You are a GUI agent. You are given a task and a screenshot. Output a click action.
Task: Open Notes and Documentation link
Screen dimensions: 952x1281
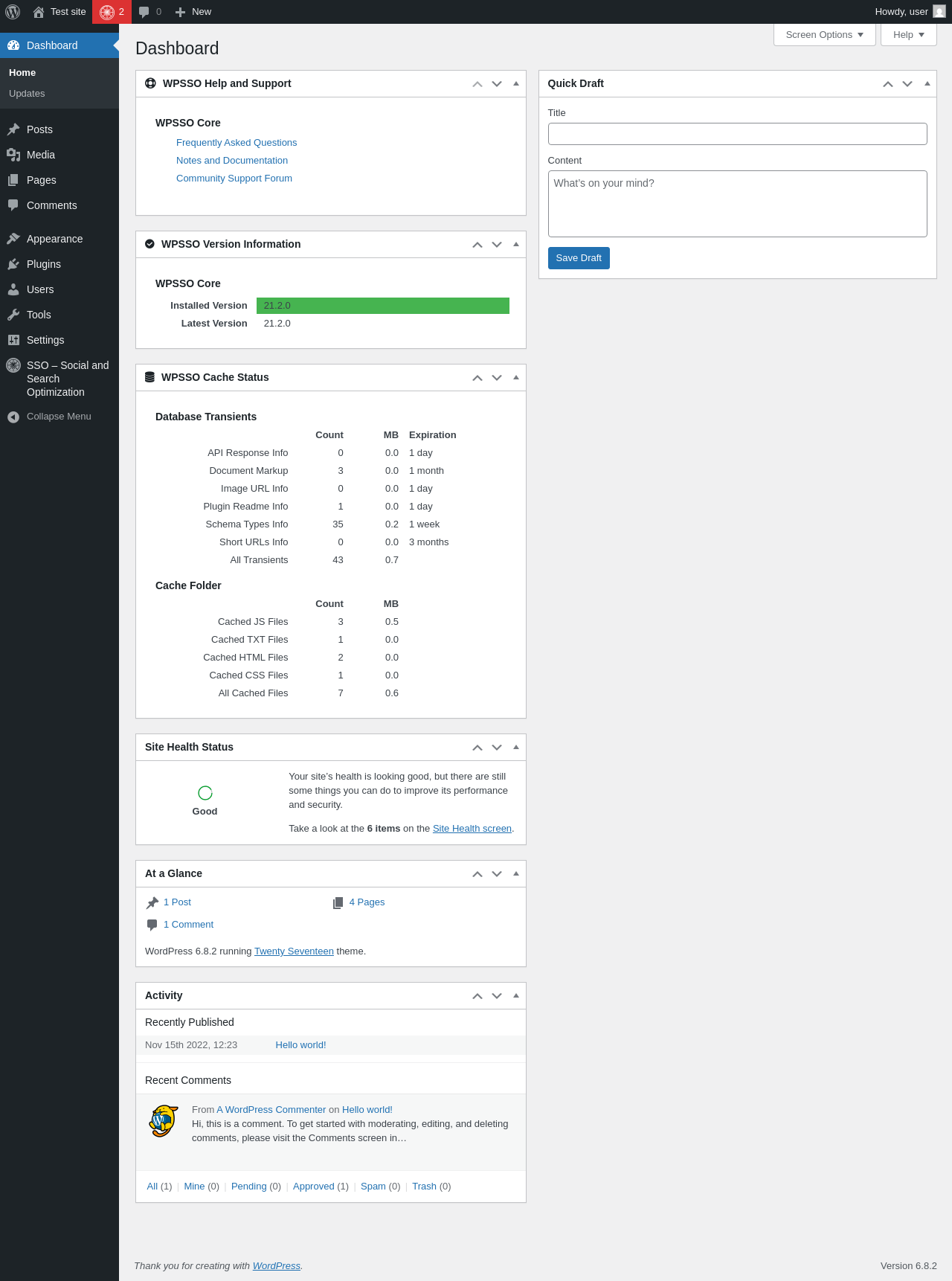232,161
